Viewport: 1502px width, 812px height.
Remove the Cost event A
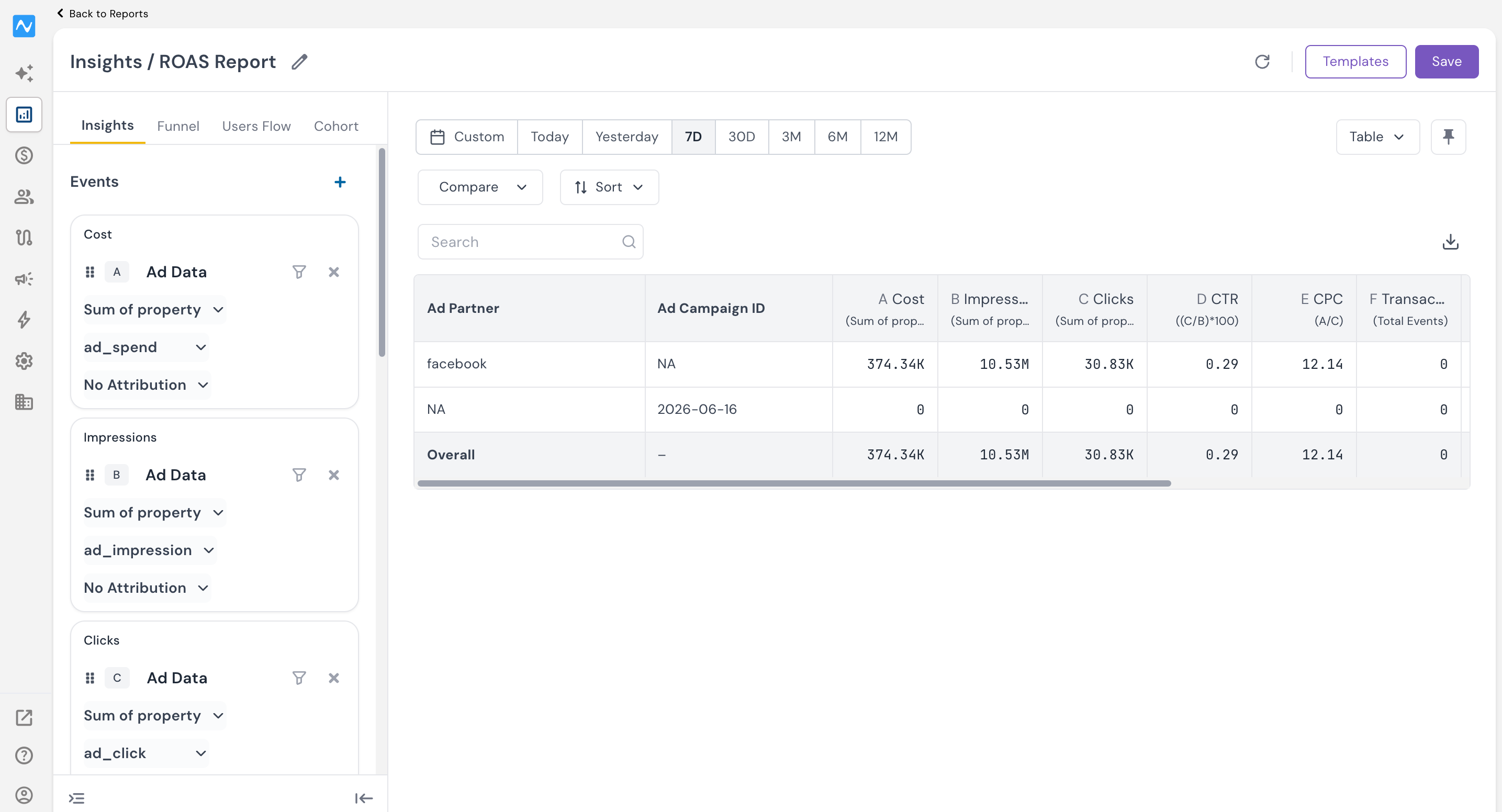(333, 272)
